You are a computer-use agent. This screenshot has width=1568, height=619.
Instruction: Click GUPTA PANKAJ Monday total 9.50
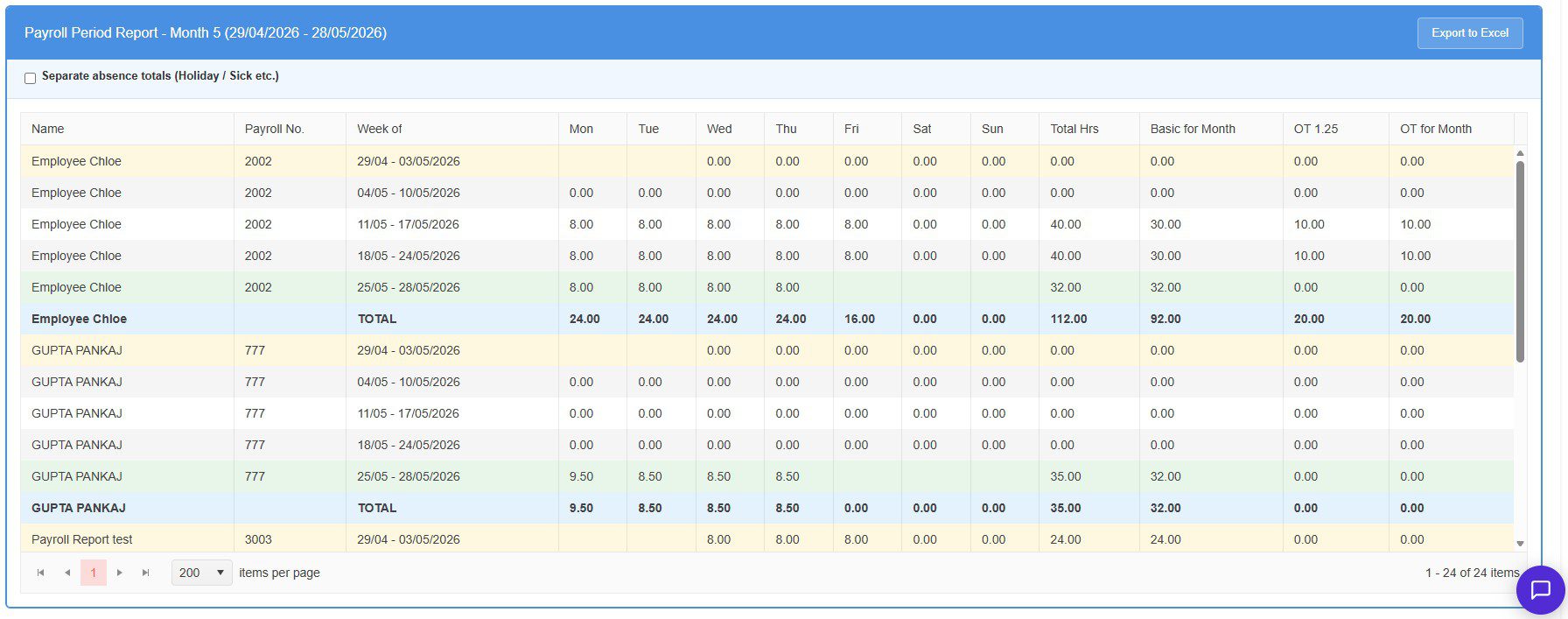tap(581, 508)
